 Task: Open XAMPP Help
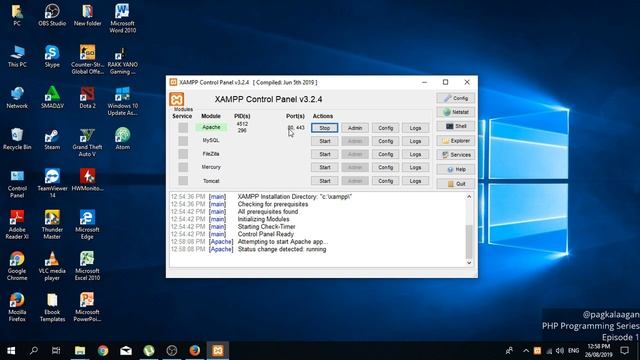(456, 169)
